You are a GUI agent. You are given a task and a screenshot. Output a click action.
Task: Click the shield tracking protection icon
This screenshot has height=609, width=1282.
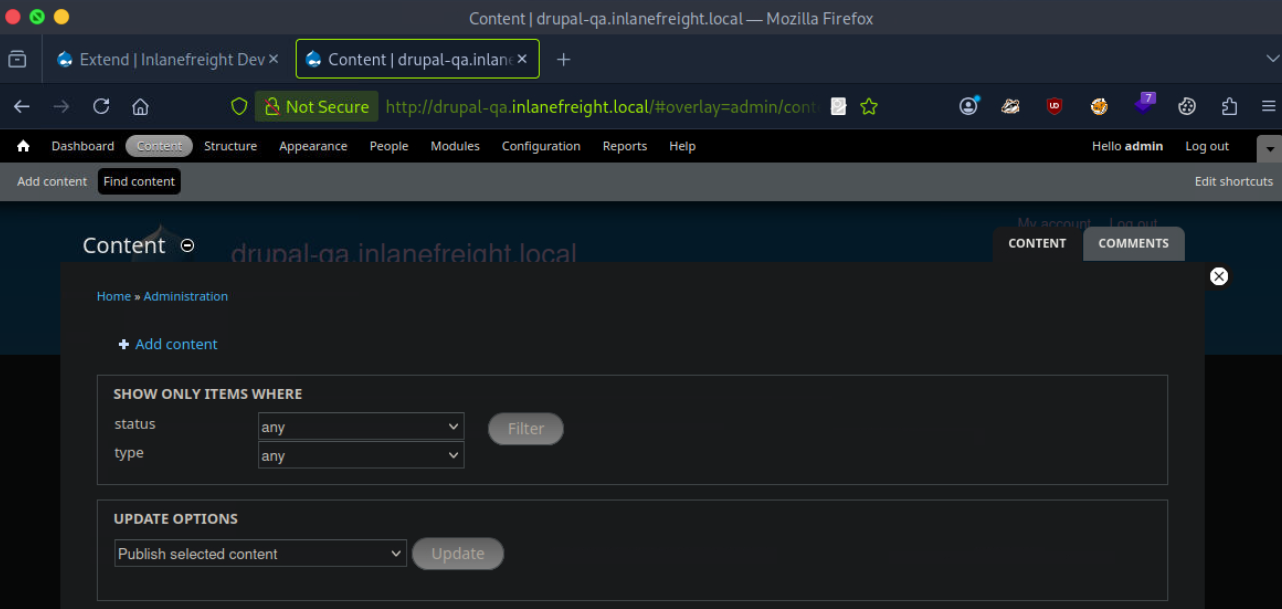coord(239,106)
